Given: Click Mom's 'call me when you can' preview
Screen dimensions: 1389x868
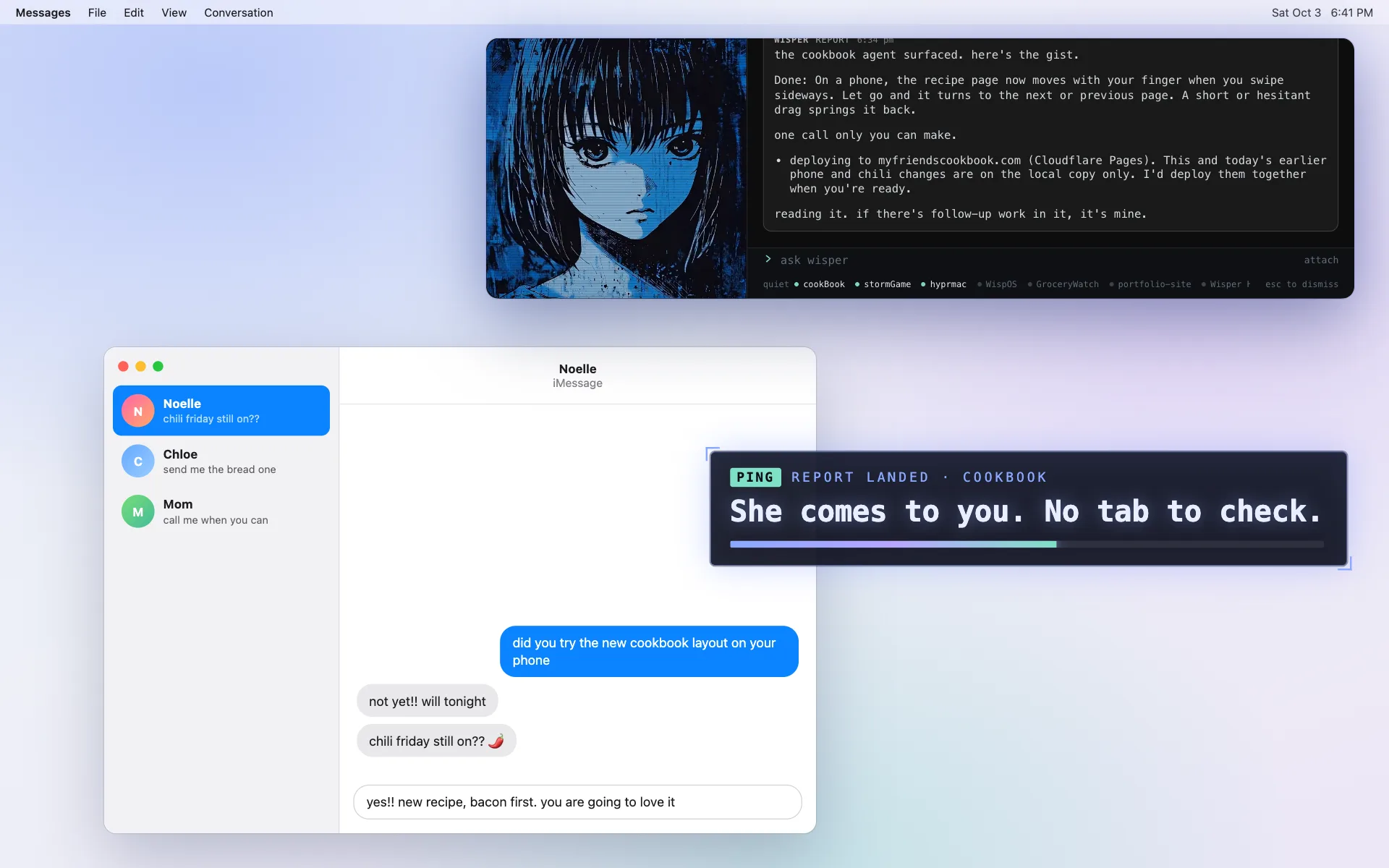Looking at the screenshot, I should 216,520.
